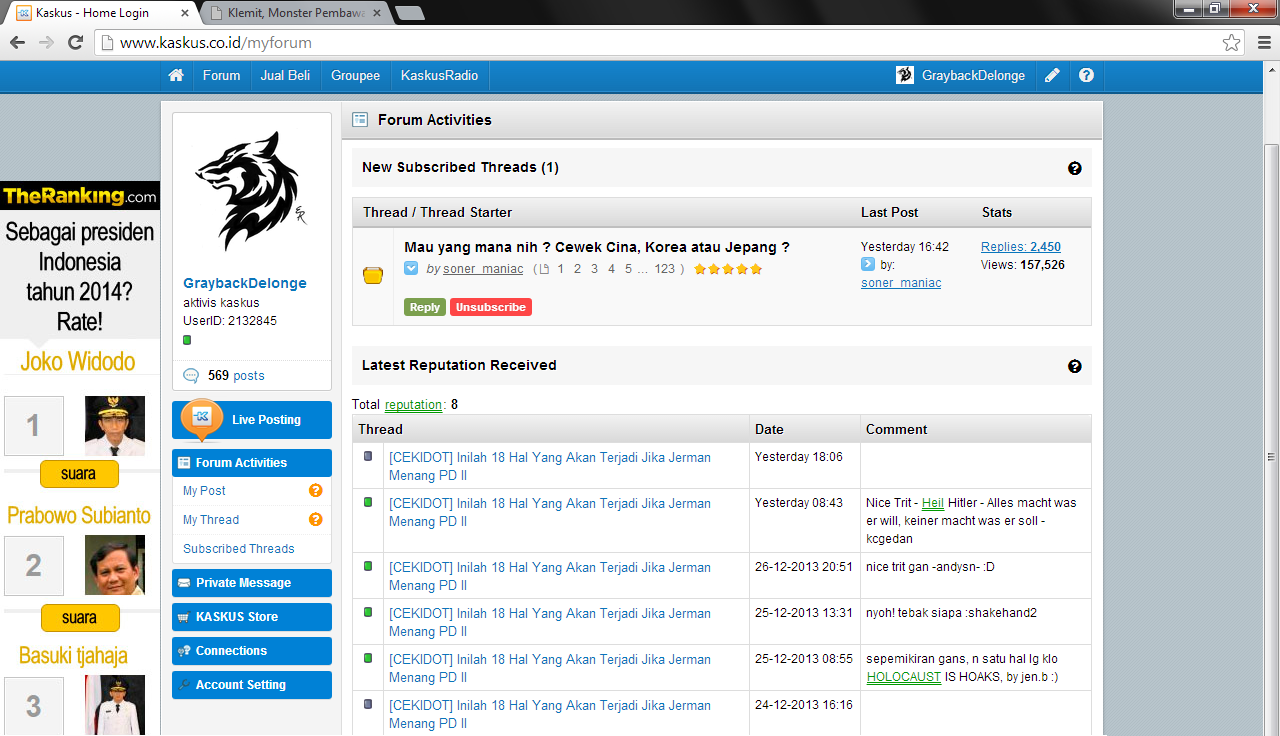Click TheRanking.com ad logo
Screen dimensions: 1280x736
pyautogui.click(x=80, y=196)
